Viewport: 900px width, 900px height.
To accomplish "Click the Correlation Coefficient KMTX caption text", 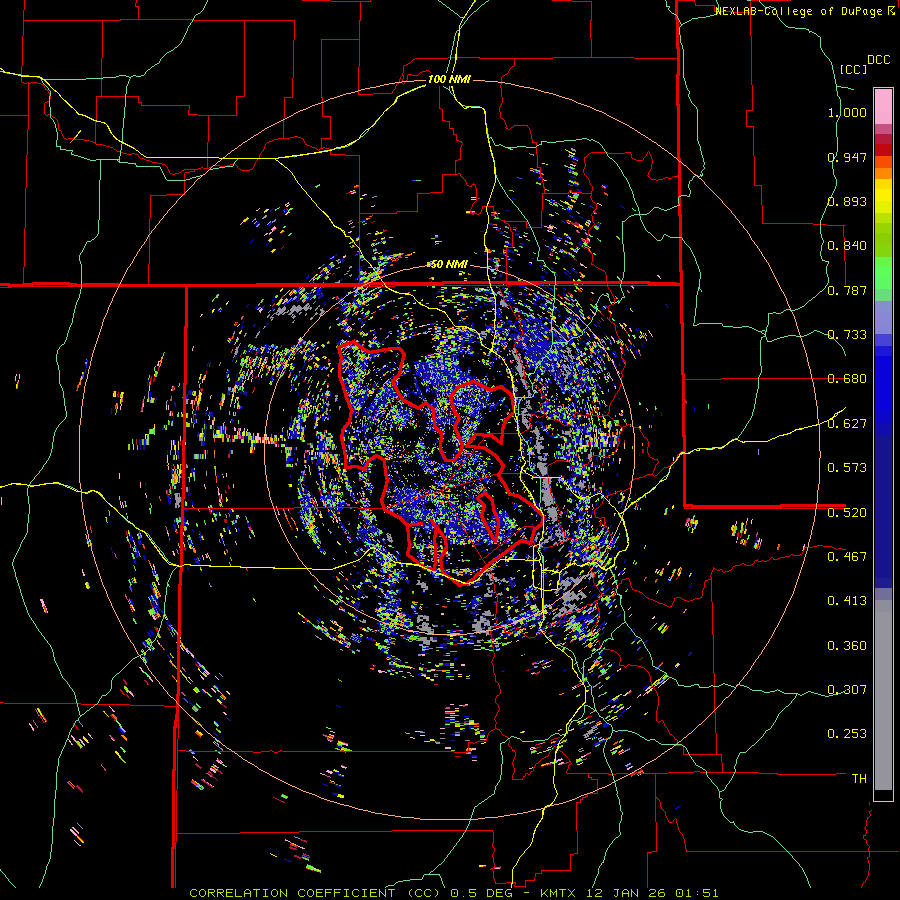I will click(x=453, y=893).
